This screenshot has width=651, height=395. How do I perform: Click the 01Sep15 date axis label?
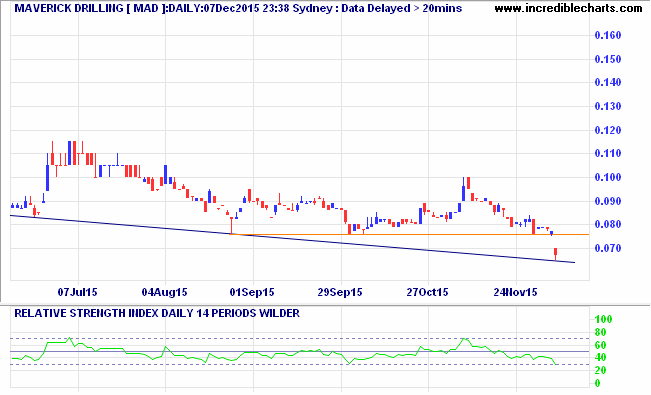pos(252,292)
